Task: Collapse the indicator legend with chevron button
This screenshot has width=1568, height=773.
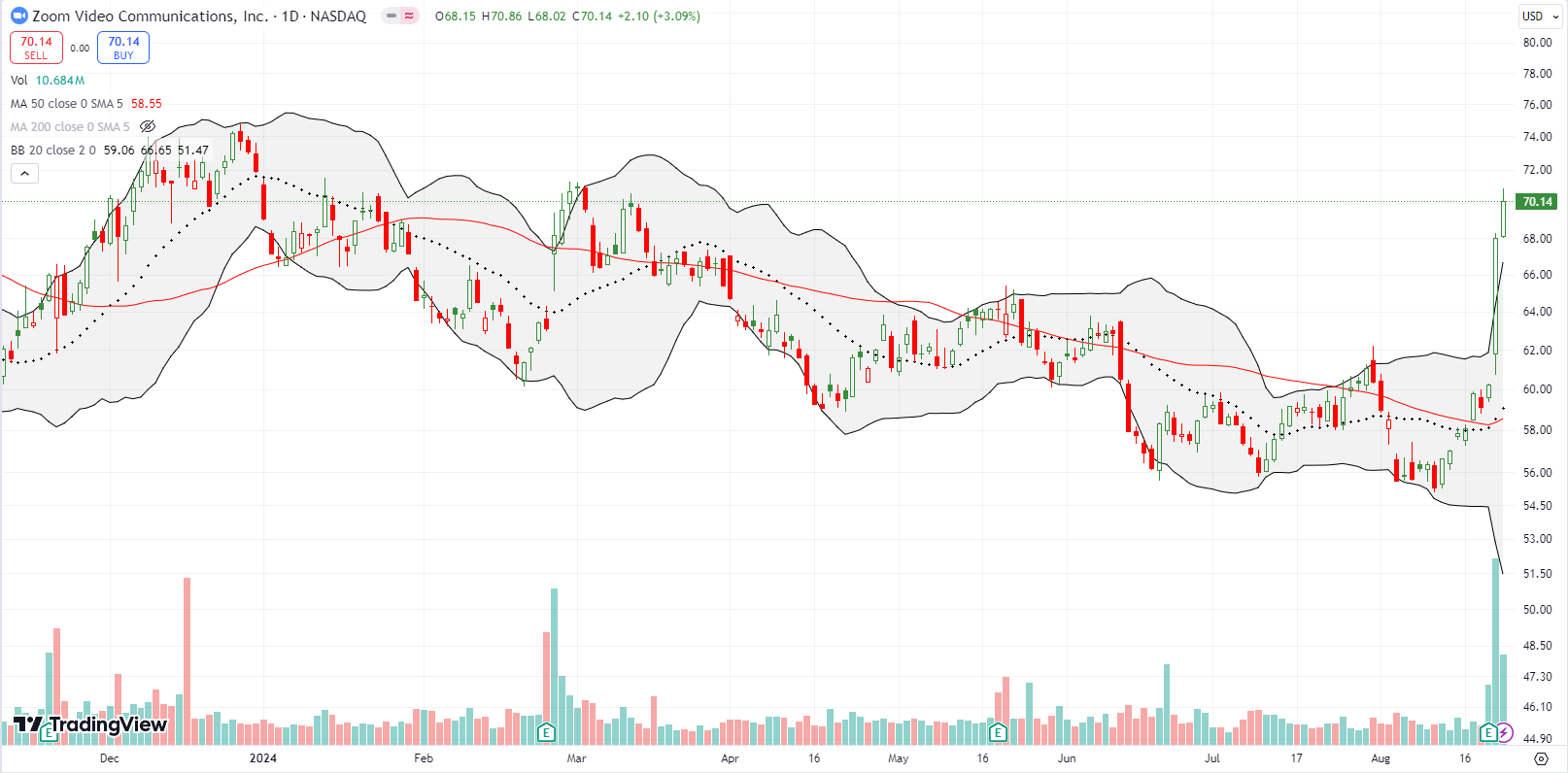Action: (x=24, y=174)
